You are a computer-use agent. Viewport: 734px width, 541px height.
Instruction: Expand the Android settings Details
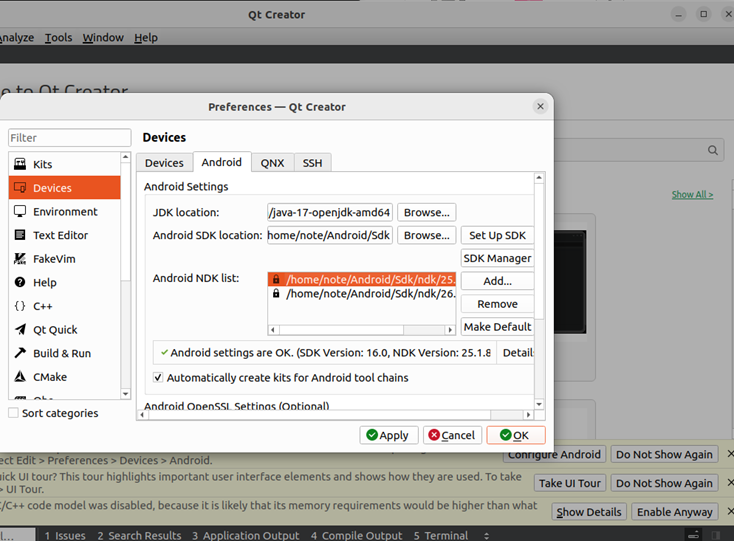(516, 352)
